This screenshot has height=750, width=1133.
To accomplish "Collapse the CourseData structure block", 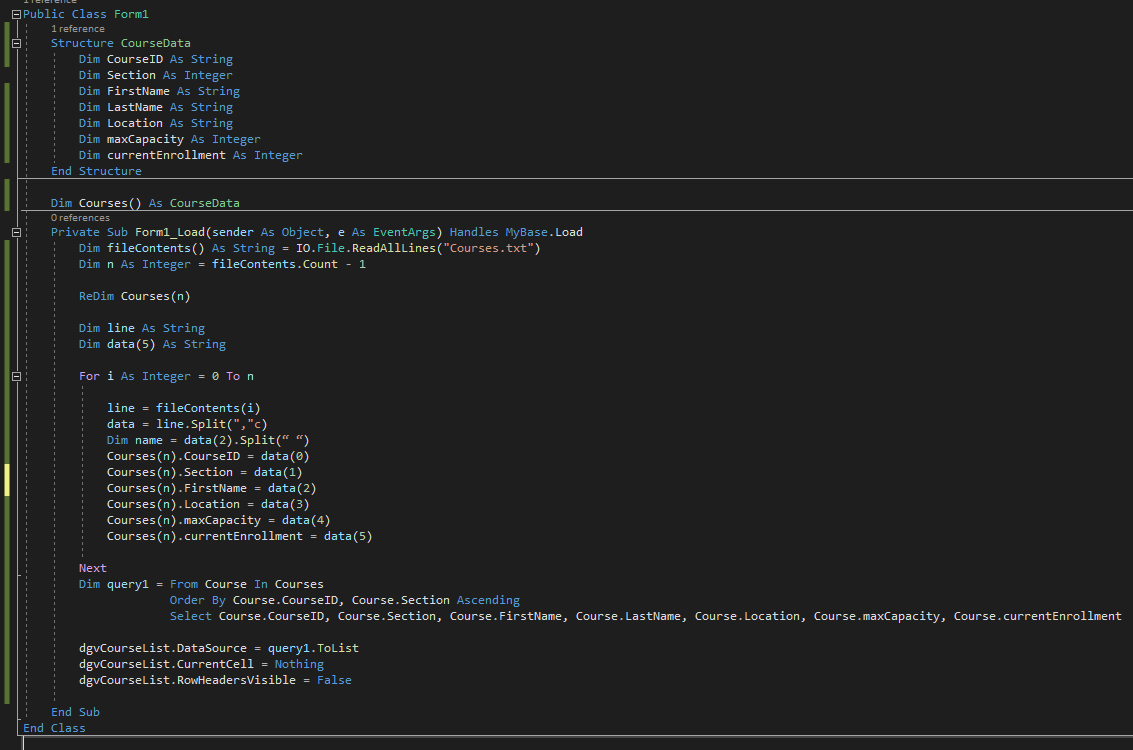I will pyautogui.click(x=15, y=43).
